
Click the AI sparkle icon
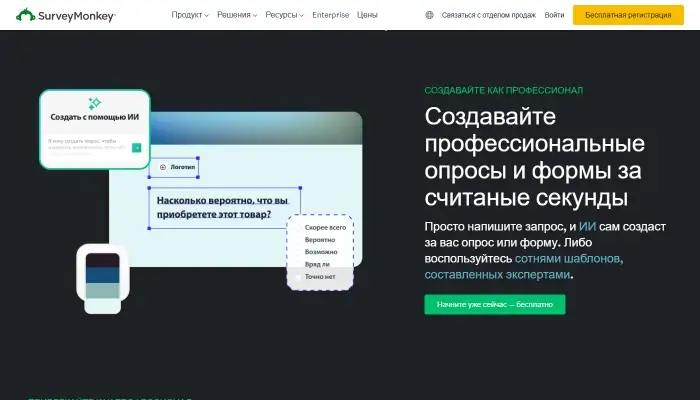pyautogui.click(x=95, y=103)
